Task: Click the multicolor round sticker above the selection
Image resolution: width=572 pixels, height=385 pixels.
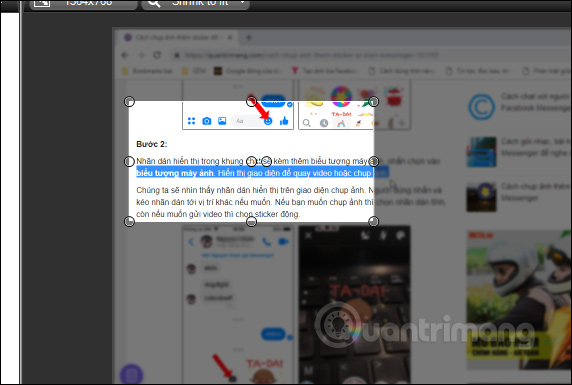Action: click(341, 96)
